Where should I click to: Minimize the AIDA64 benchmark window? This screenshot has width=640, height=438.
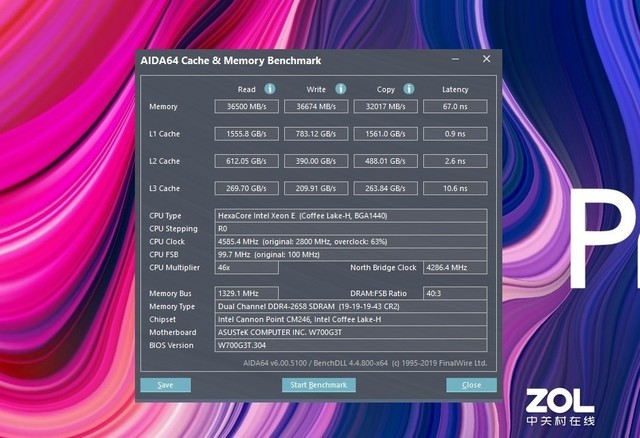click(x=455, y=59)
